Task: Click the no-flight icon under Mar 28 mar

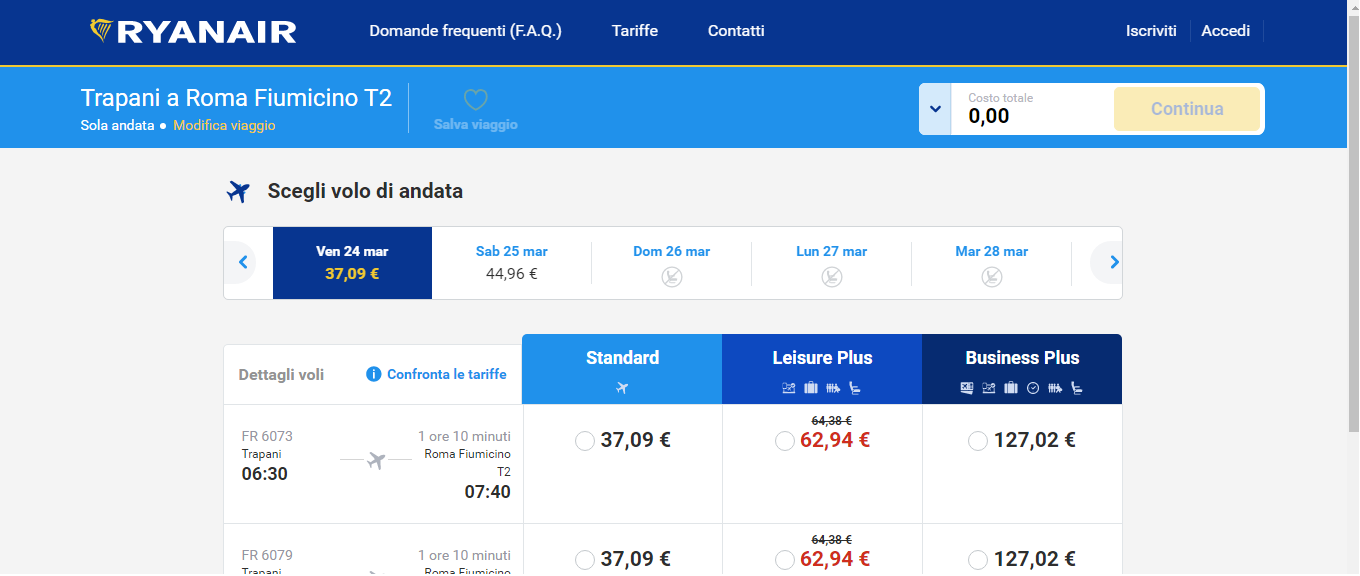Action: (x=992, y=276)
